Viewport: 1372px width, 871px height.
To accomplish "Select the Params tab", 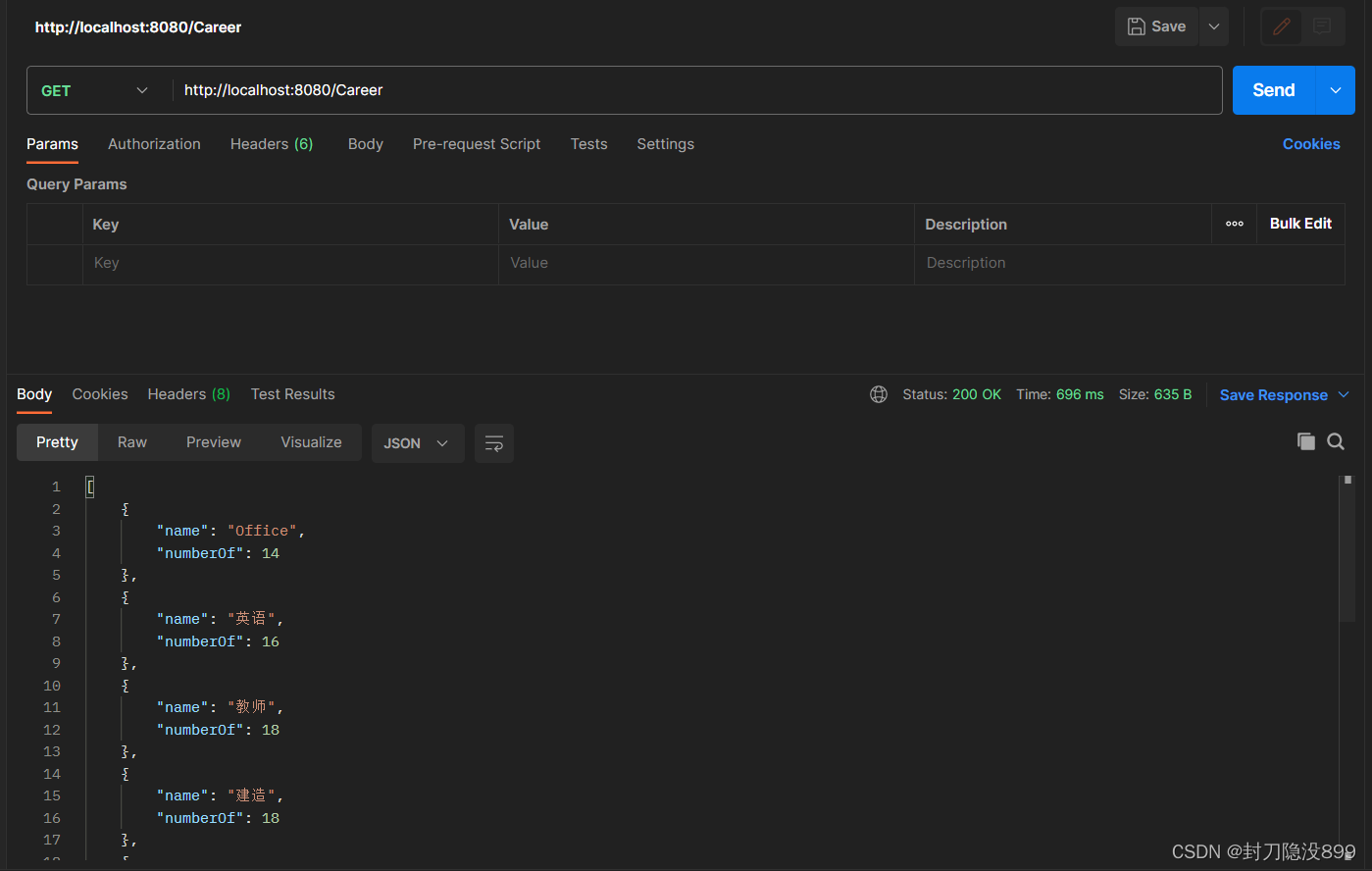I will (x=52, y=144).
